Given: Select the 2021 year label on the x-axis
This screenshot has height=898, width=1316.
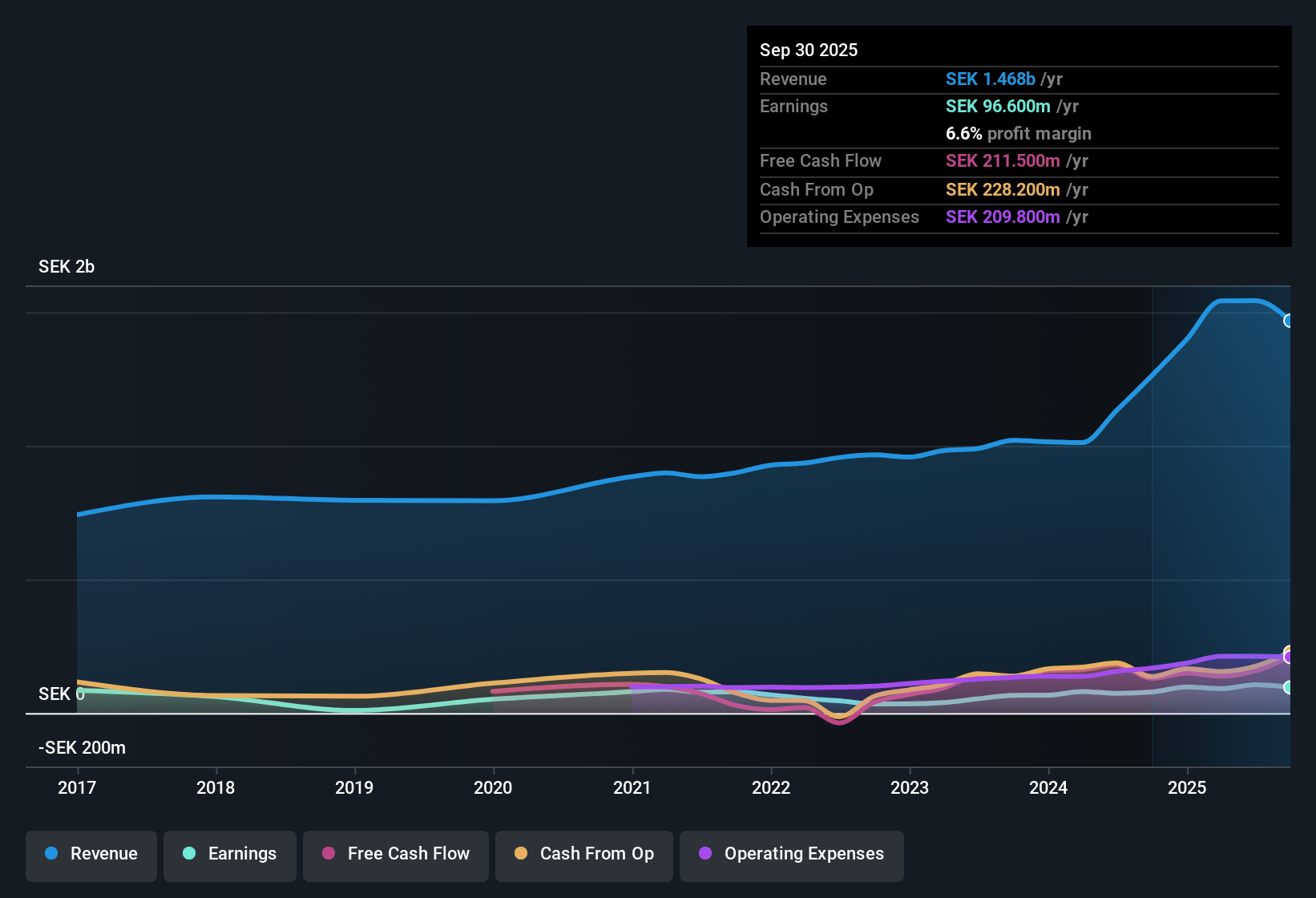Looking at the screenshot, I should coord(632,787).
